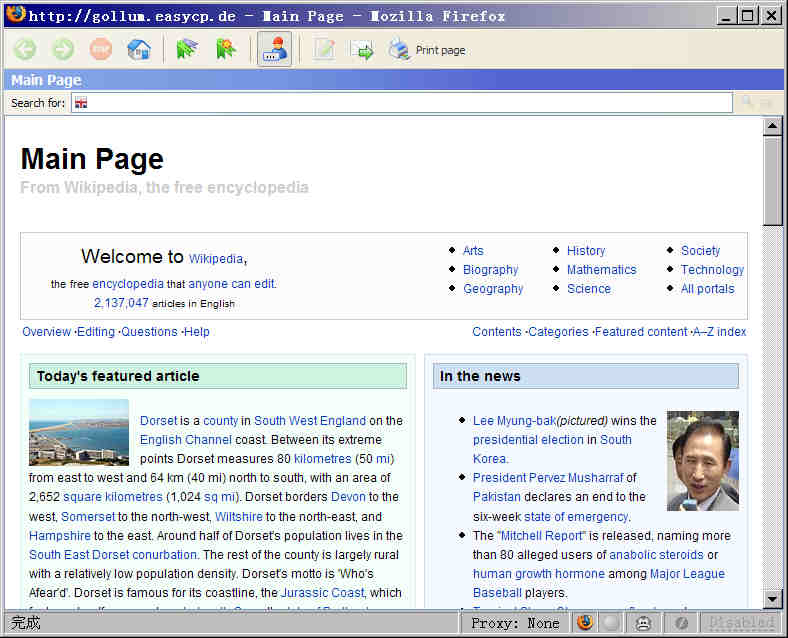Click the red Stop loading button
This screenshot has width=788, height=638.
pyautogui.click(x=101, y=49)
